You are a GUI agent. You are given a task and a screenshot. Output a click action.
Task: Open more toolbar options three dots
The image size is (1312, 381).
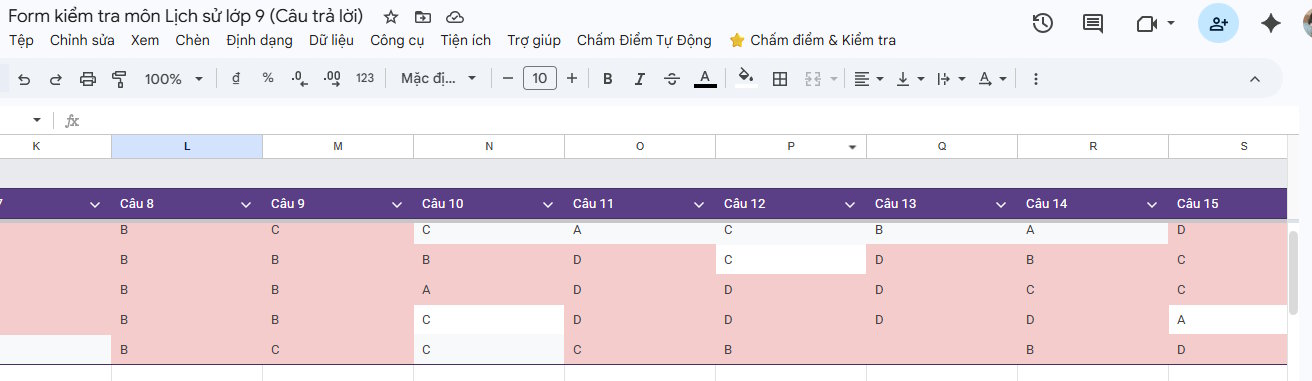(x=1035, y=78)
